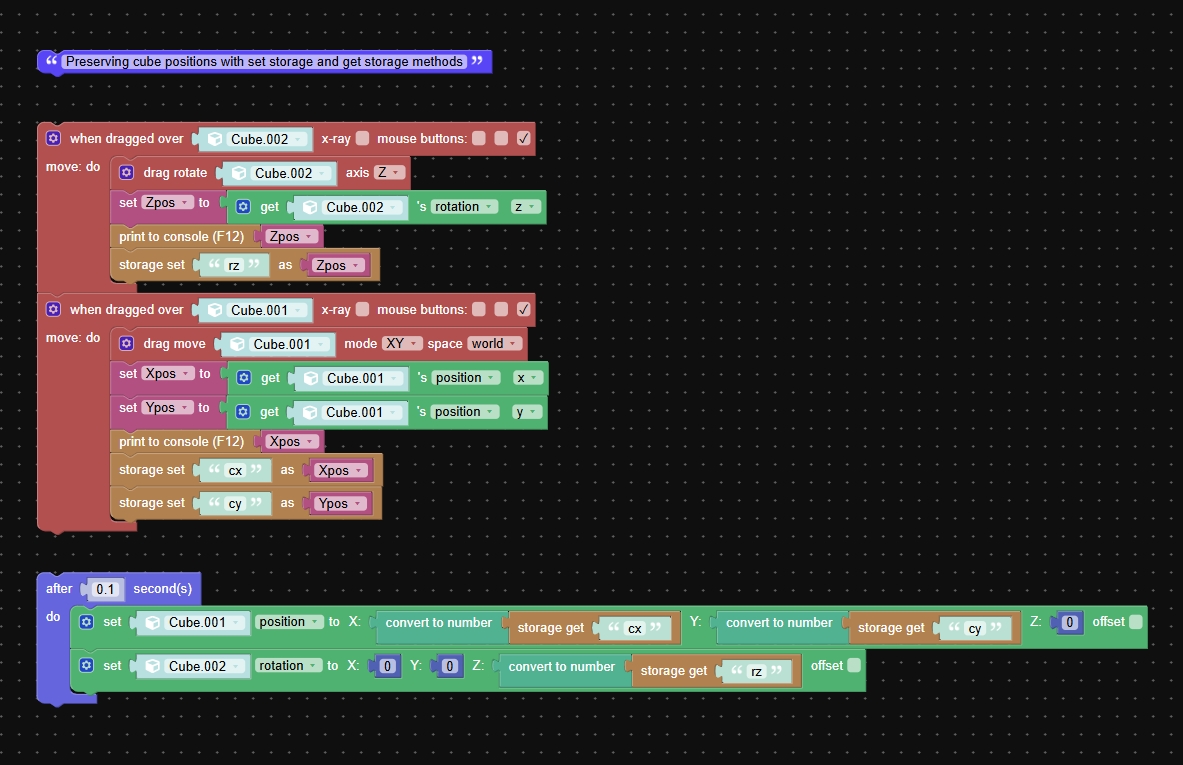
Task: Enable x-ray checkbox on Cube.002 drag block
Action: pyautogui.click(x=363, y=138)
